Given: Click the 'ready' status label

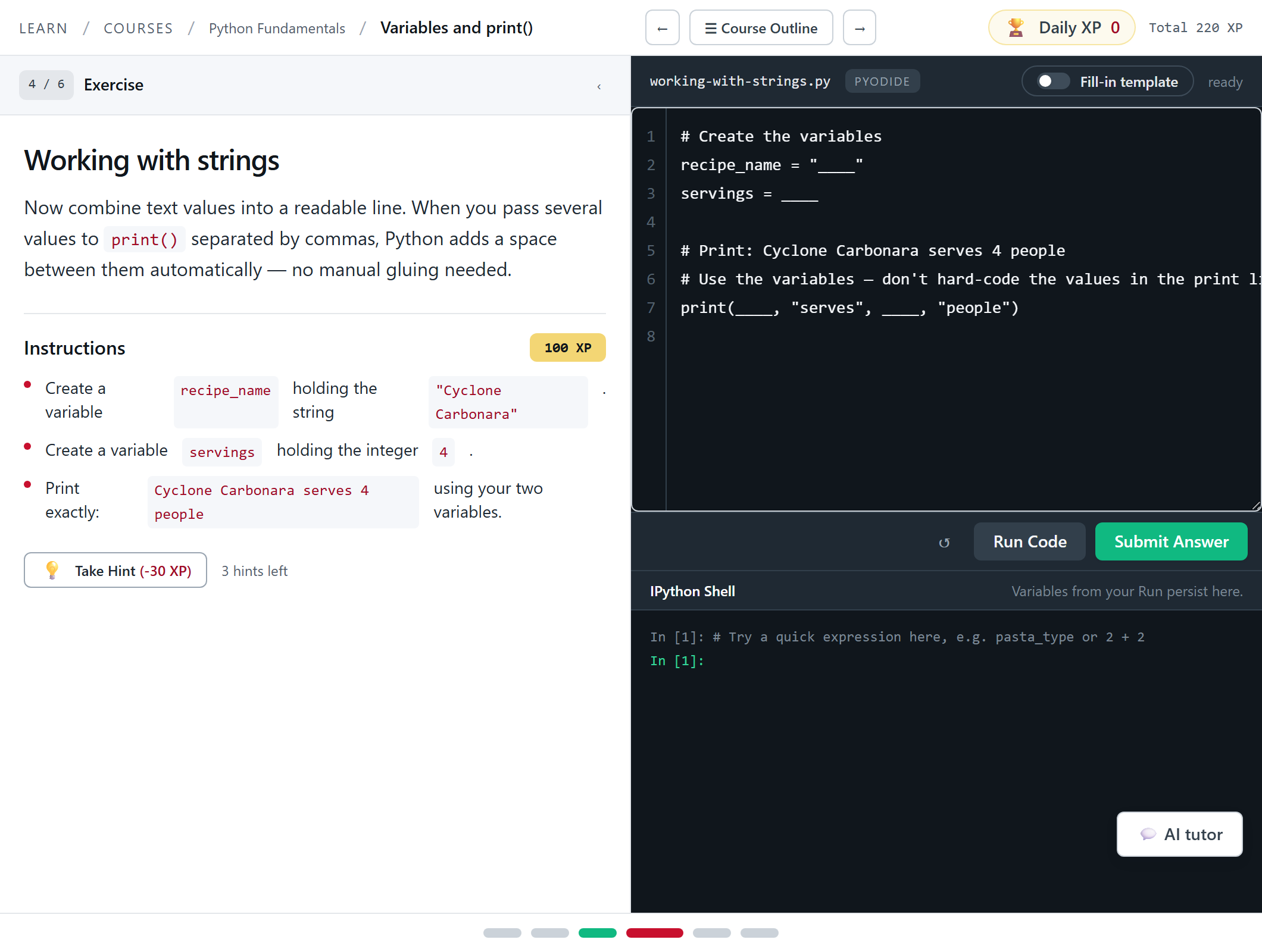Looking at the screenshot, I should tap(1225, 82).
